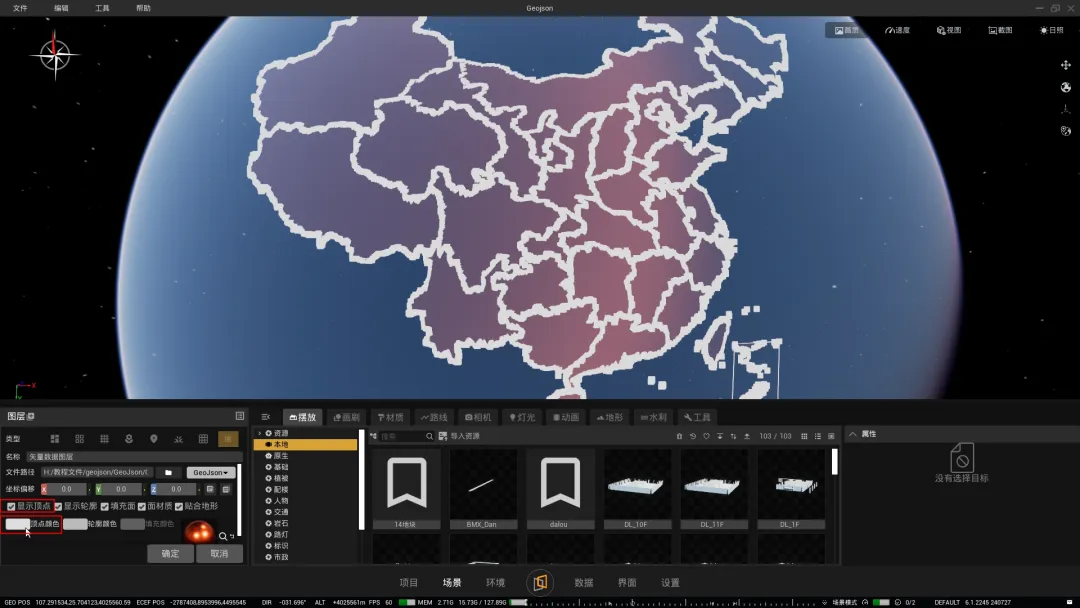Click the center cube icon in bottom navigation
The height and width of the screenshot is (608, 1080).
tap(540, 583)
